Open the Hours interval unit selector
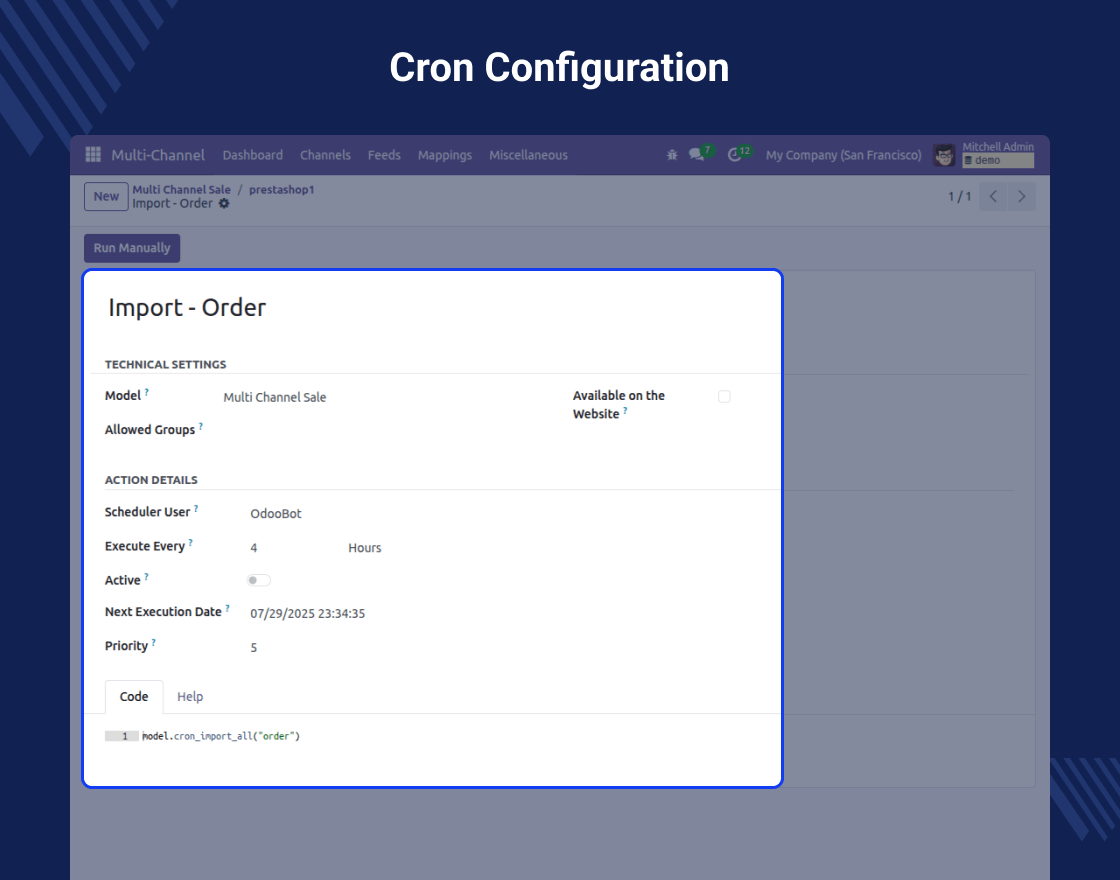 click(x=365, y=548)
